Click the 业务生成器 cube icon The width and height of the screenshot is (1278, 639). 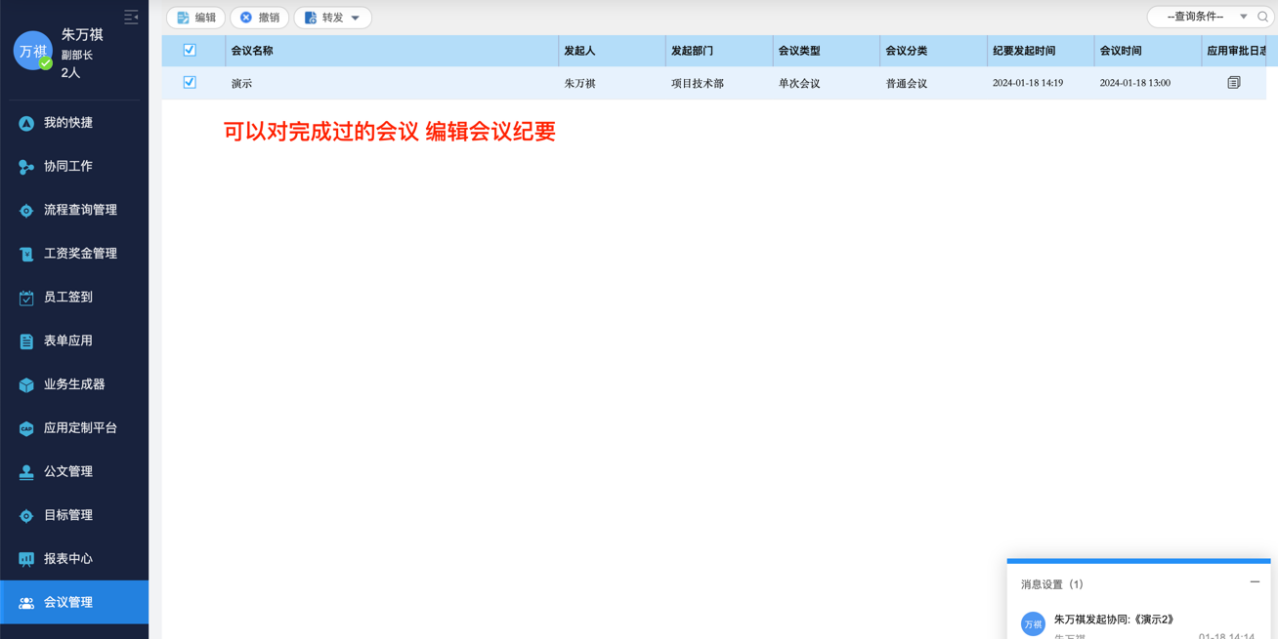tap(27, 385)
